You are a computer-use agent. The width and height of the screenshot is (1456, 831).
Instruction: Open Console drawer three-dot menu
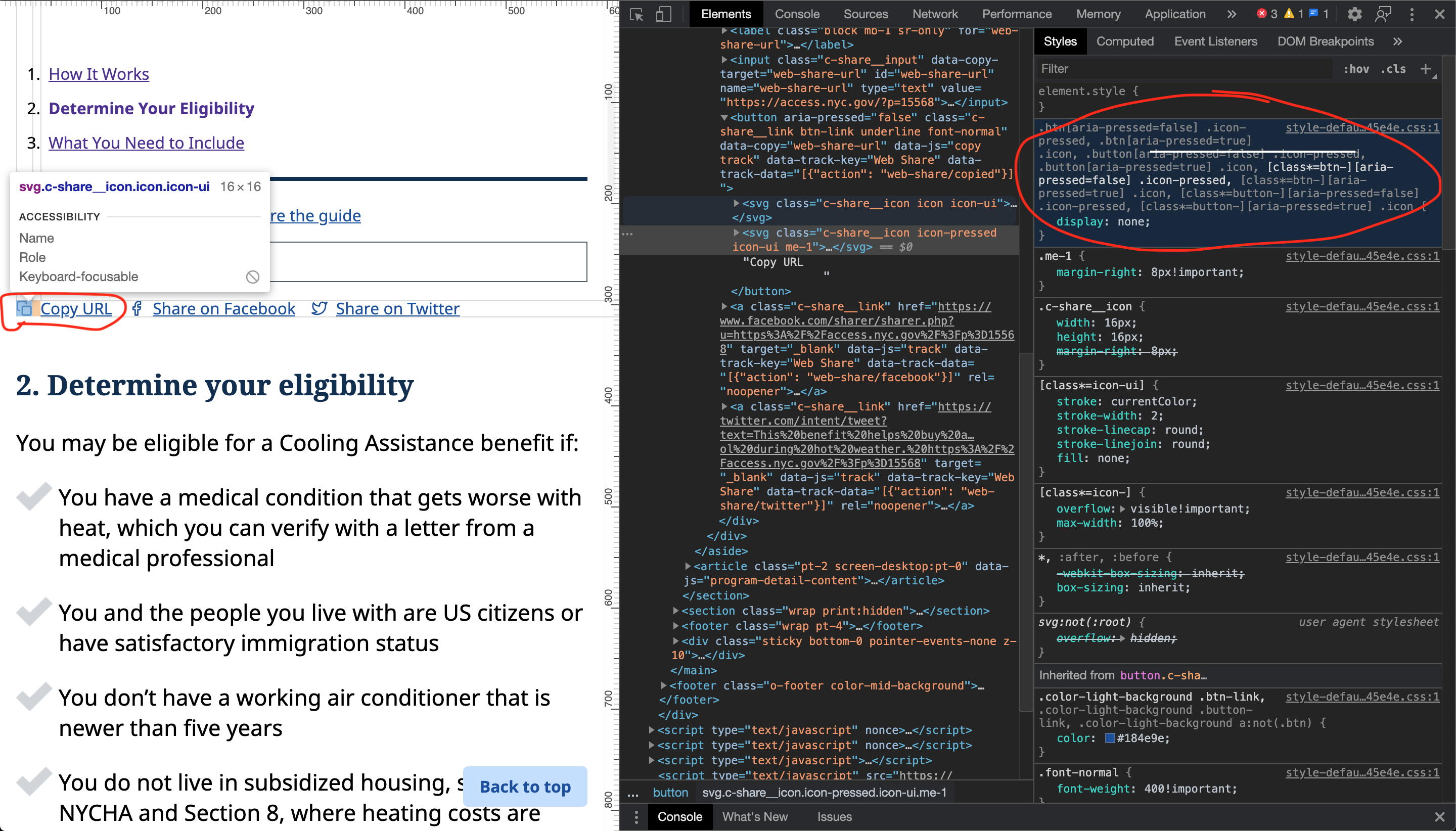[x=636, y=817]
